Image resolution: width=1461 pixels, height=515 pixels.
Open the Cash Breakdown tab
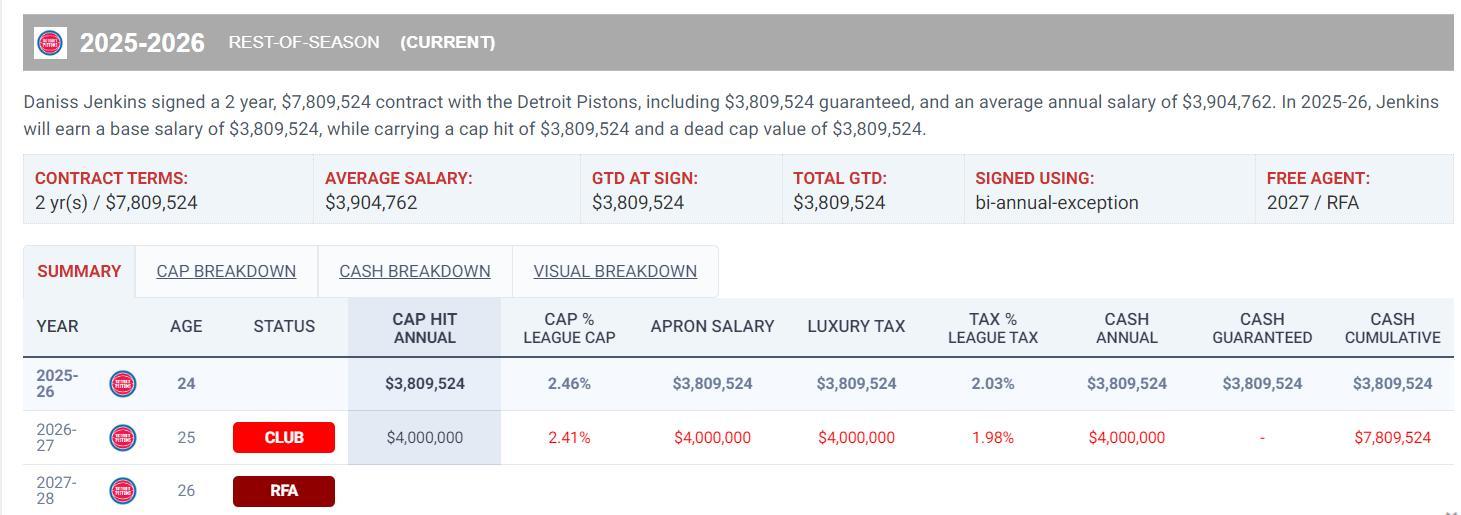(x=415, y=271)
